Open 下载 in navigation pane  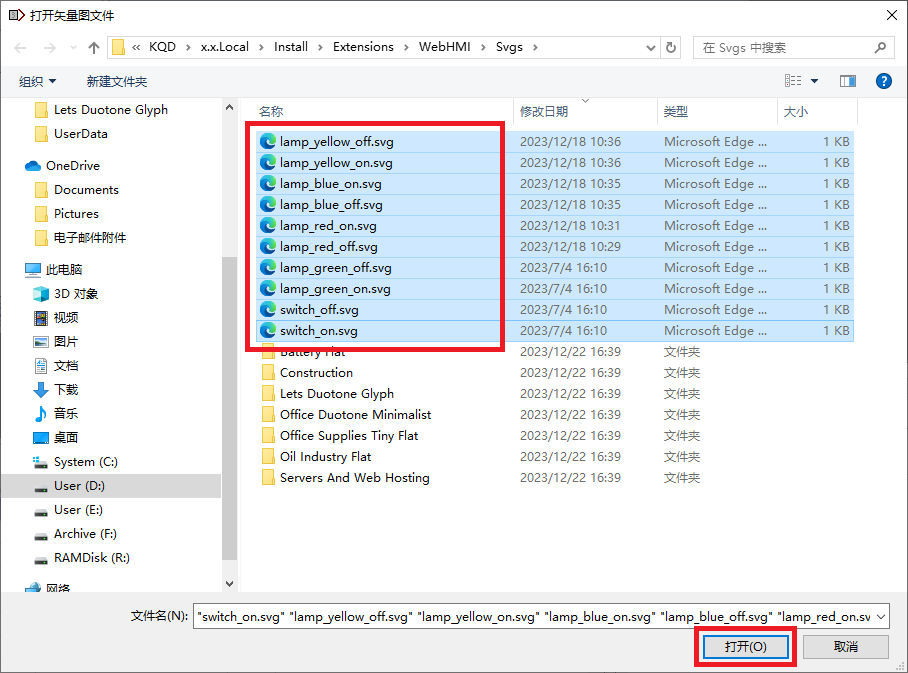tap(66, 390)
